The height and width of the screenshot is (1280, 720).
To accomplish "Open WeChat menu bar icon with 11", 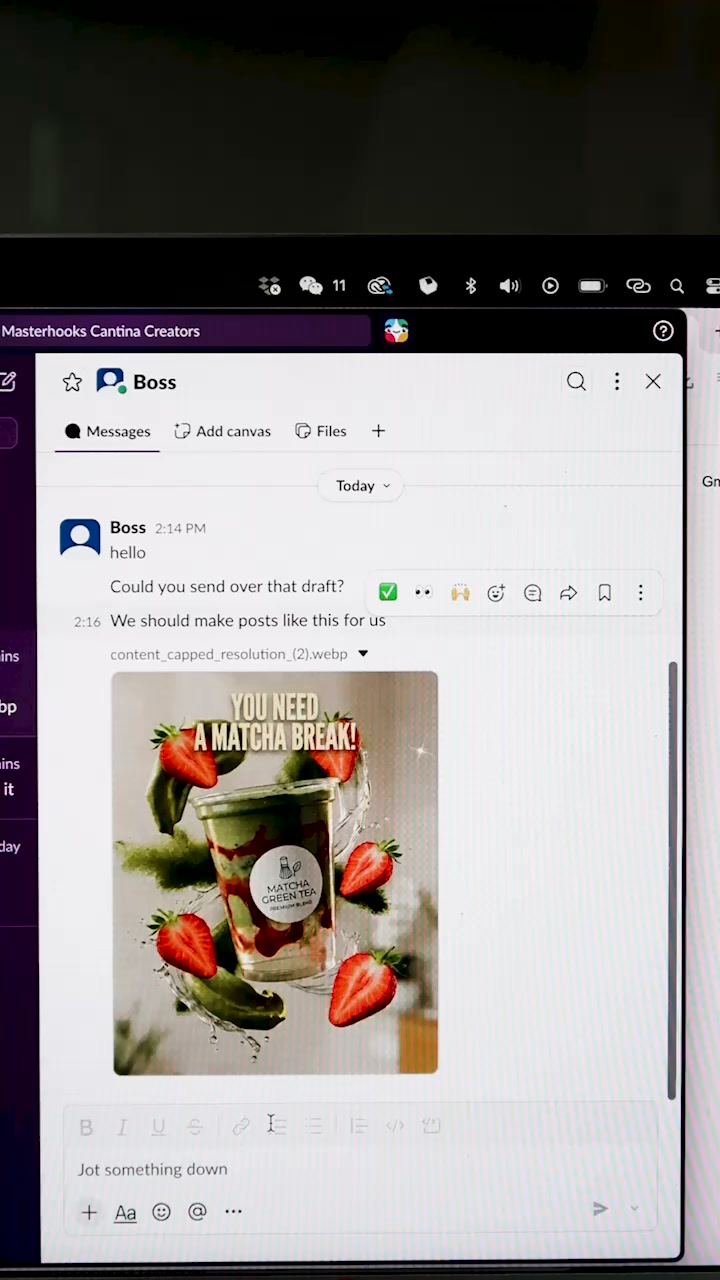I will tap(322, 286).
